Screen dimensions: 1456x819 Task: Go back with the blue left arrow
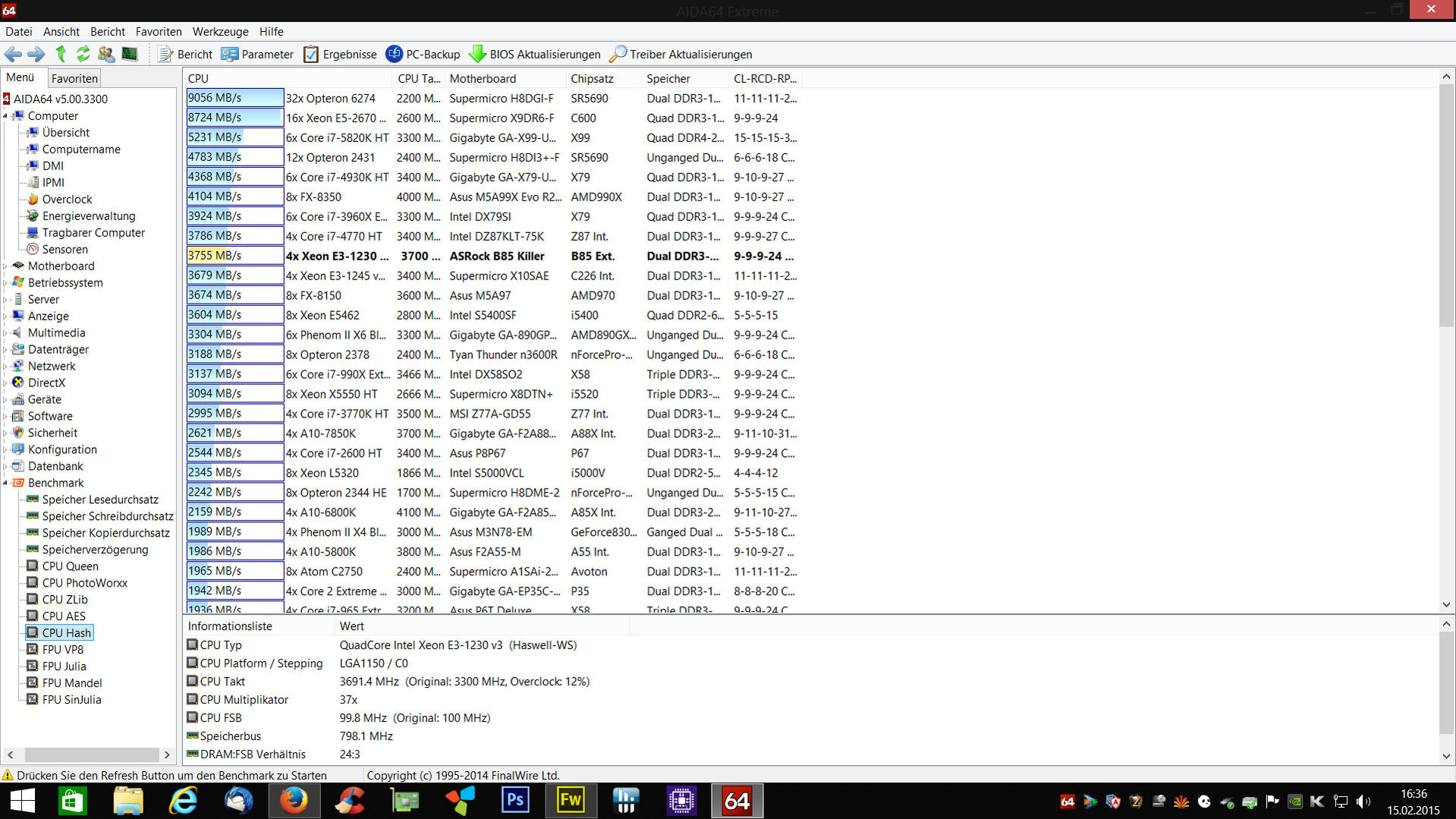tap(13, 54)
